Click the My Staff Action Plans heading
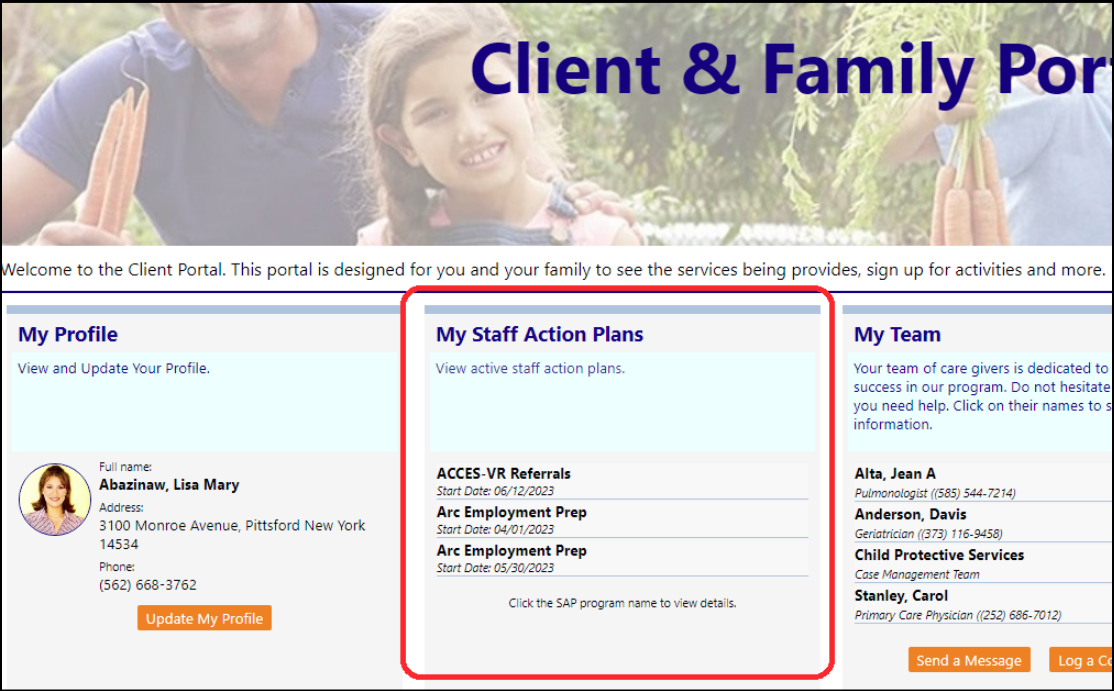Screen dimensions: 1114x691 pyautogui.click(x=540, y=334)
